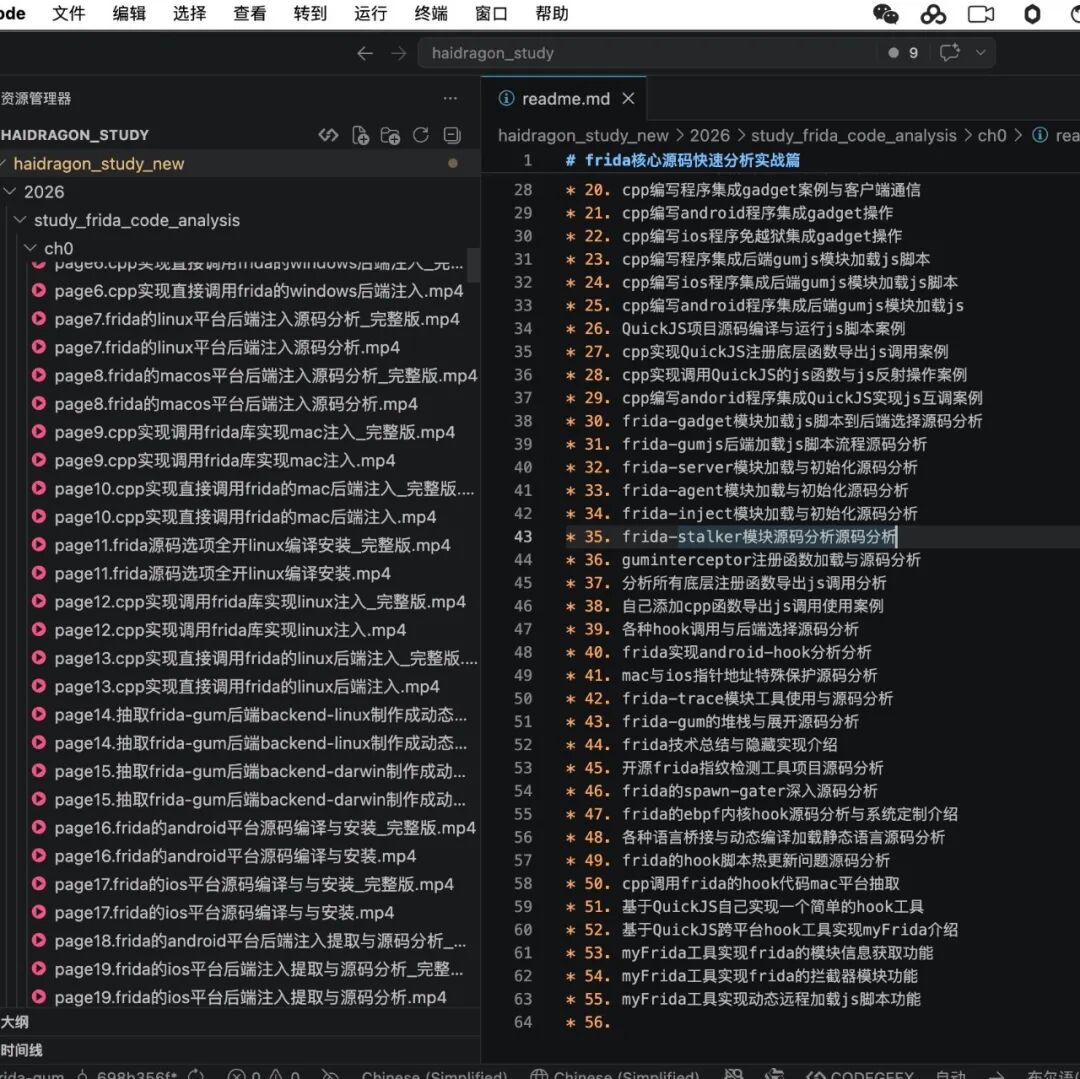Click the code brackets icon in HAIDRAGON_STUDY header

coord(329,135)
